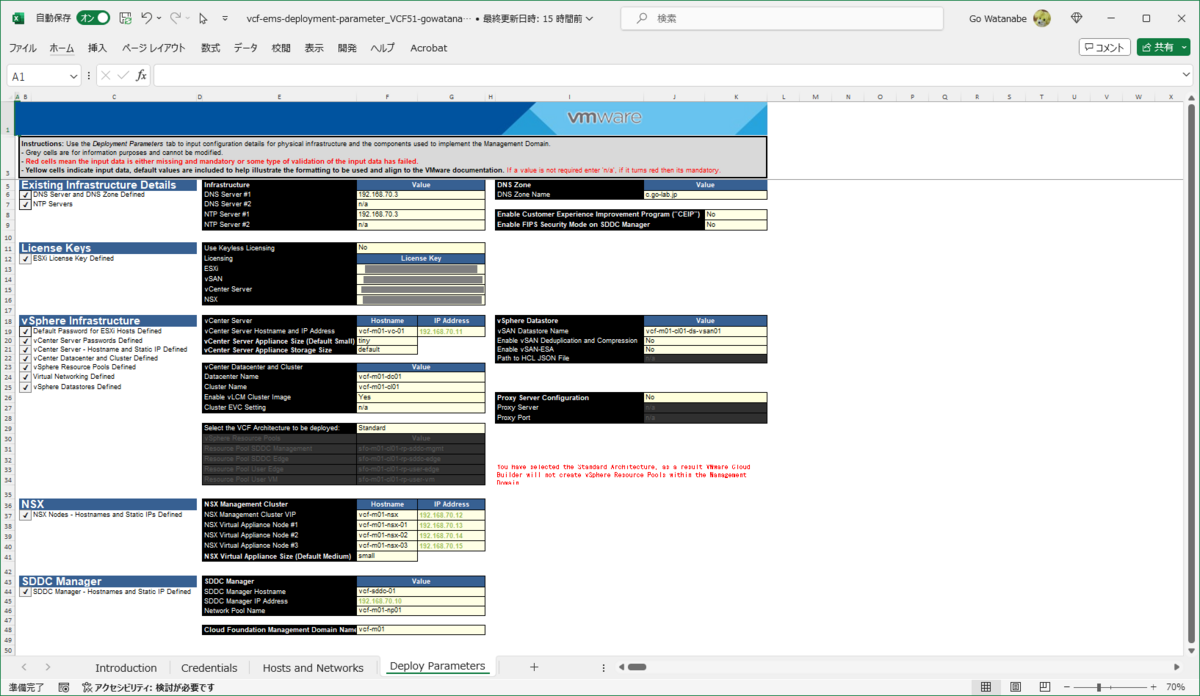Open the ファイル (File) menu

pyautogui.click(x=23, y=47)
